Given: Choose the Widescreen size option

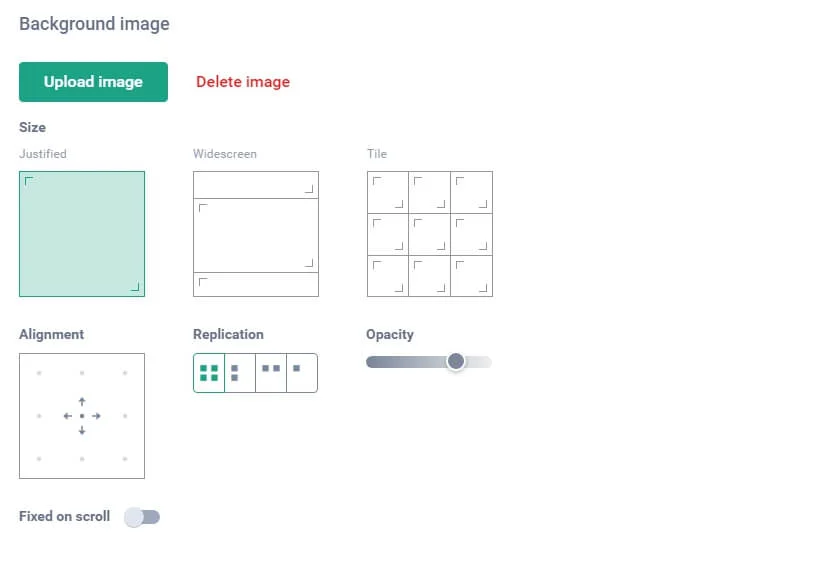Looking at the screenshot, I should click(256, 234).
